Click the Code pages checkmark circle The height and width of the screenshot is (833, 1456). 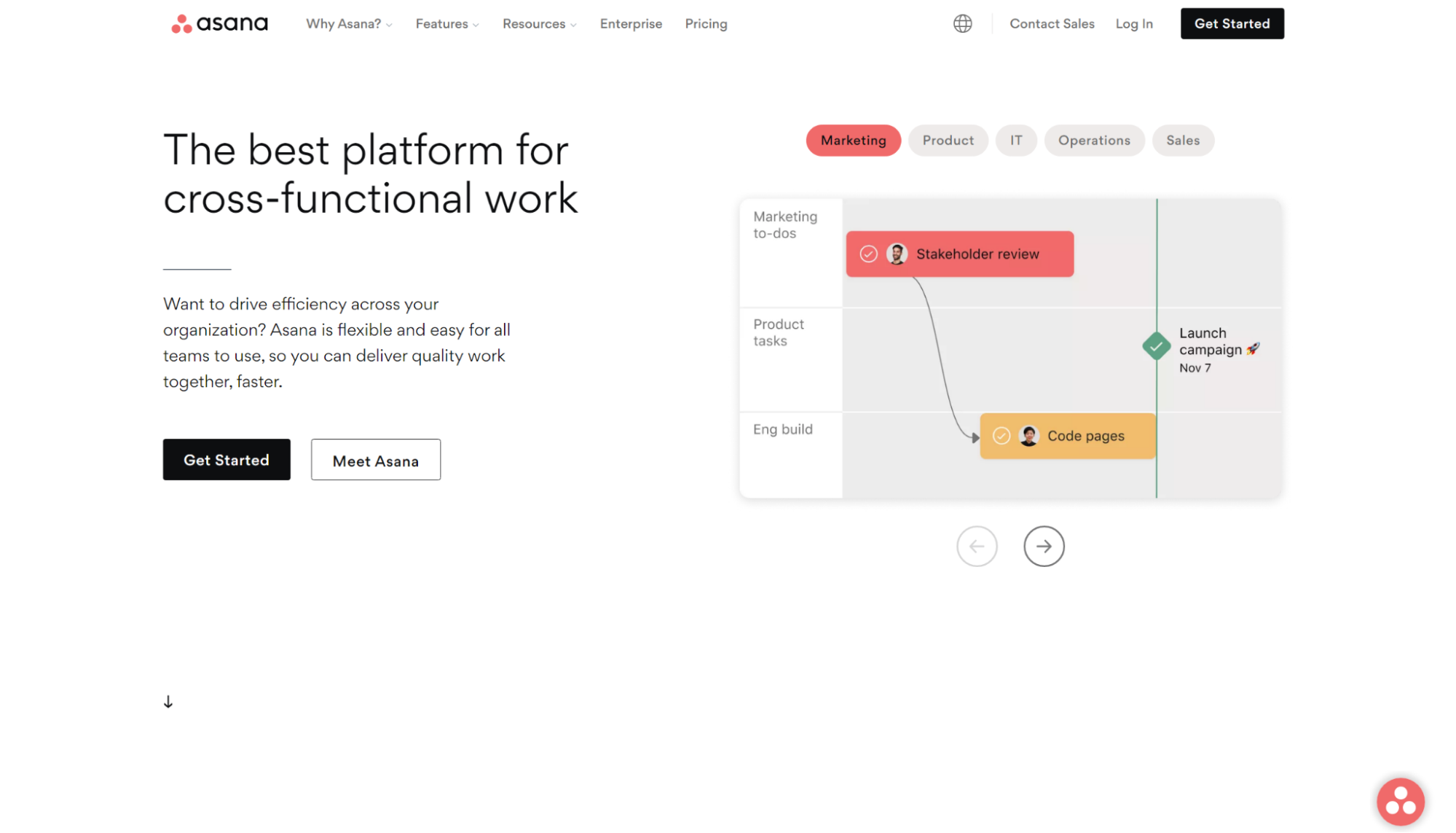tap(1002, 436)
